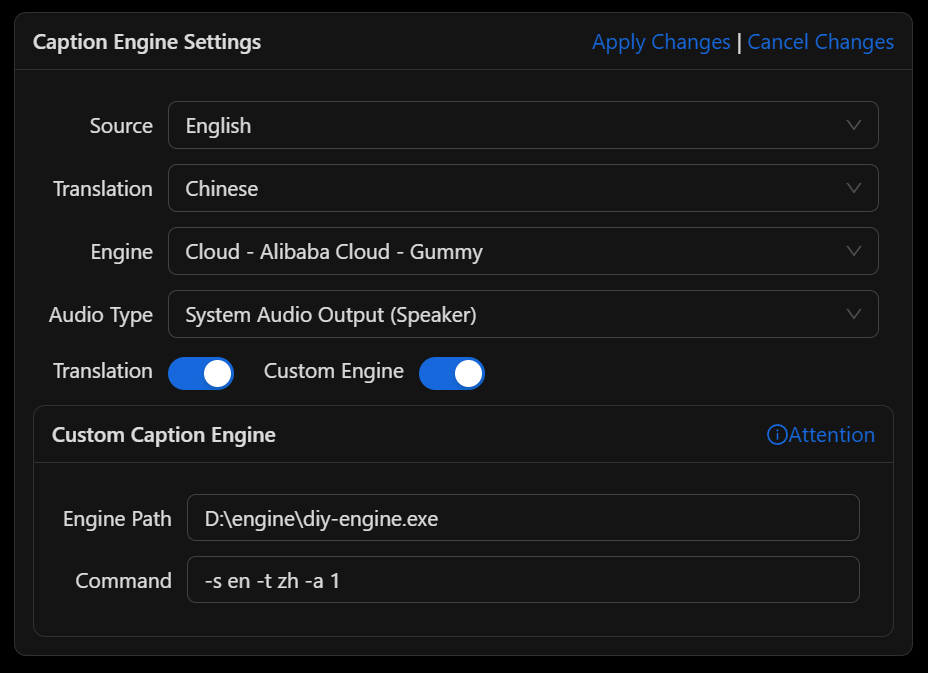Click into the Command text field
The width and height of the screenshot is (928, 673).
tap(523, 580)
